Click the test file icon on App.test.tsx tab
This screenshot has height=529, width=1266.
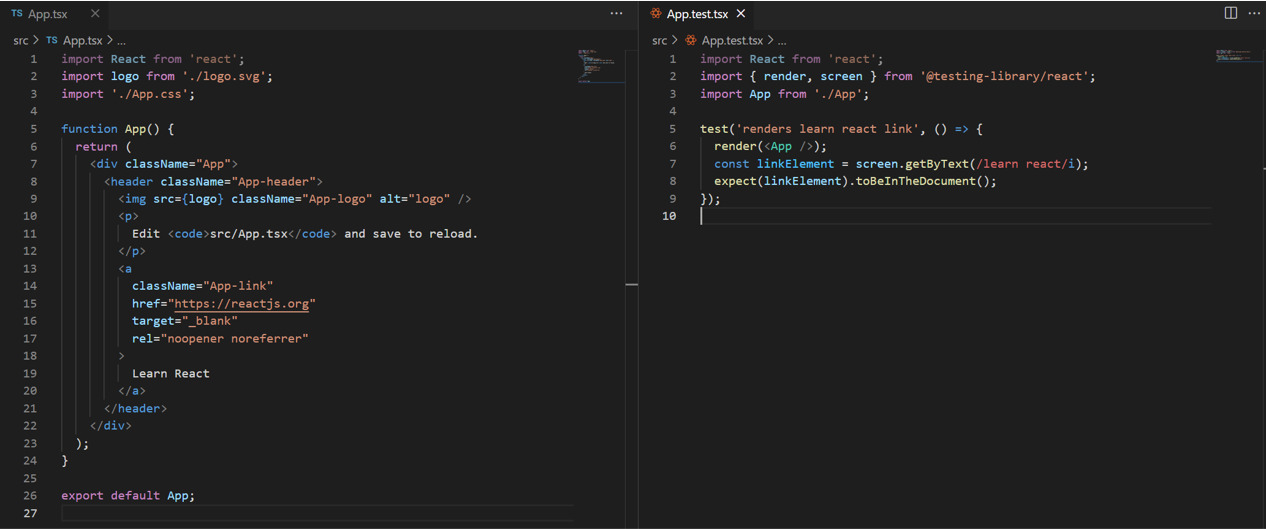(656, 14)
